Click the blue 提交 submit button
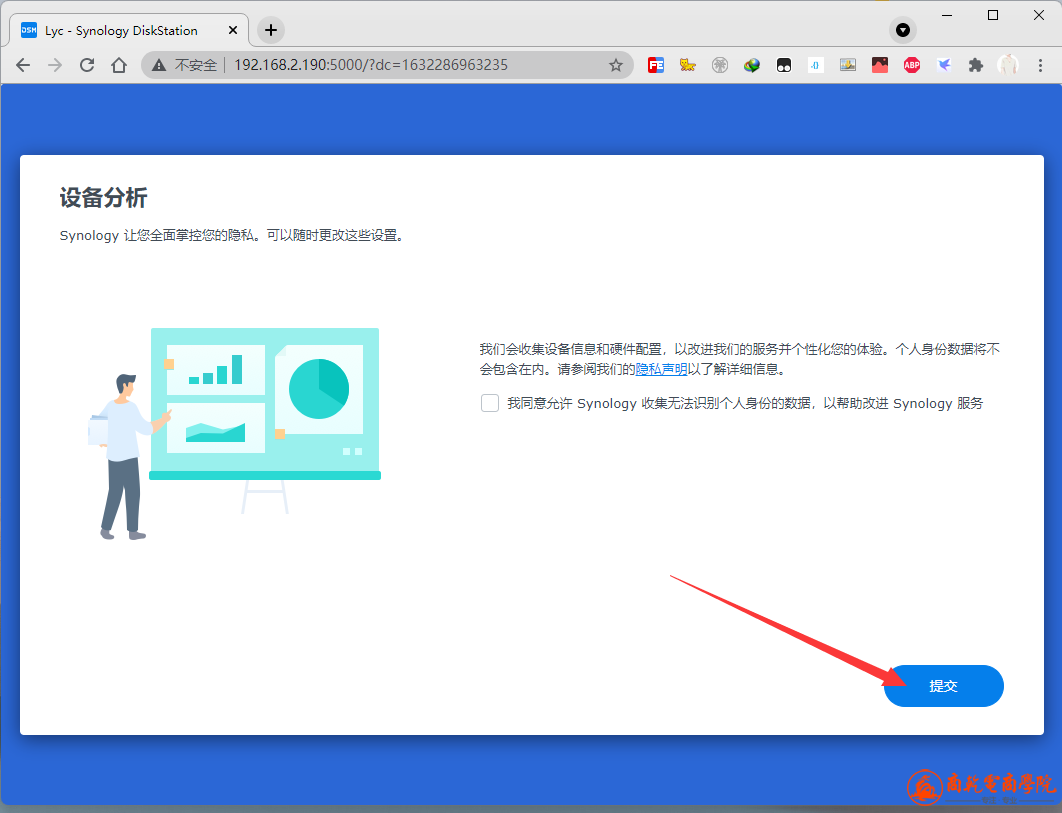1062x813 pixels. tap(943, 686)
